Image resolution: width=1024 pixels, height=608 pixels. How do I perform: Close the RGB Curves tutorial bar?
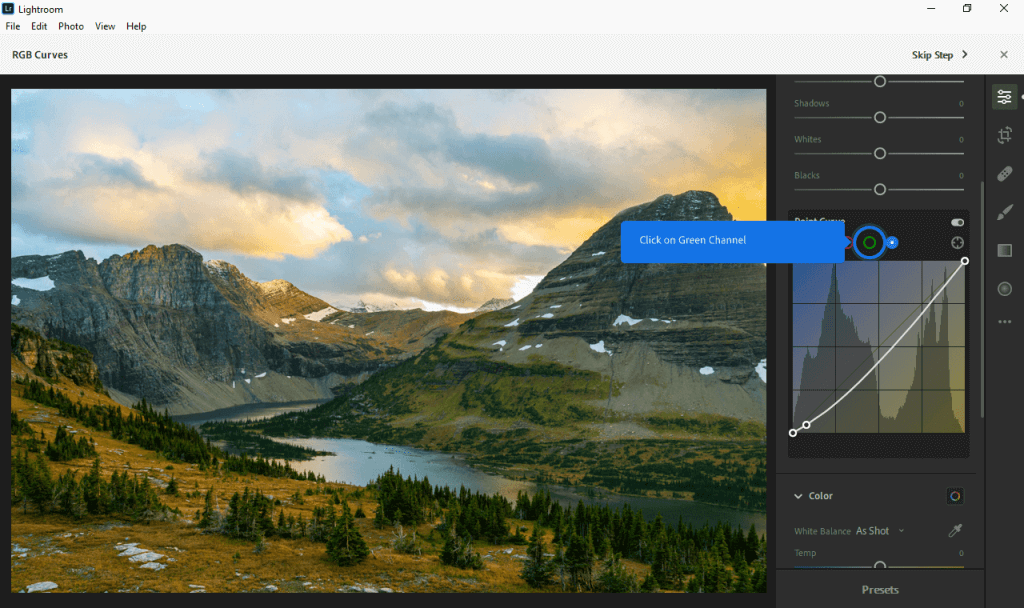click(1004, 55)
